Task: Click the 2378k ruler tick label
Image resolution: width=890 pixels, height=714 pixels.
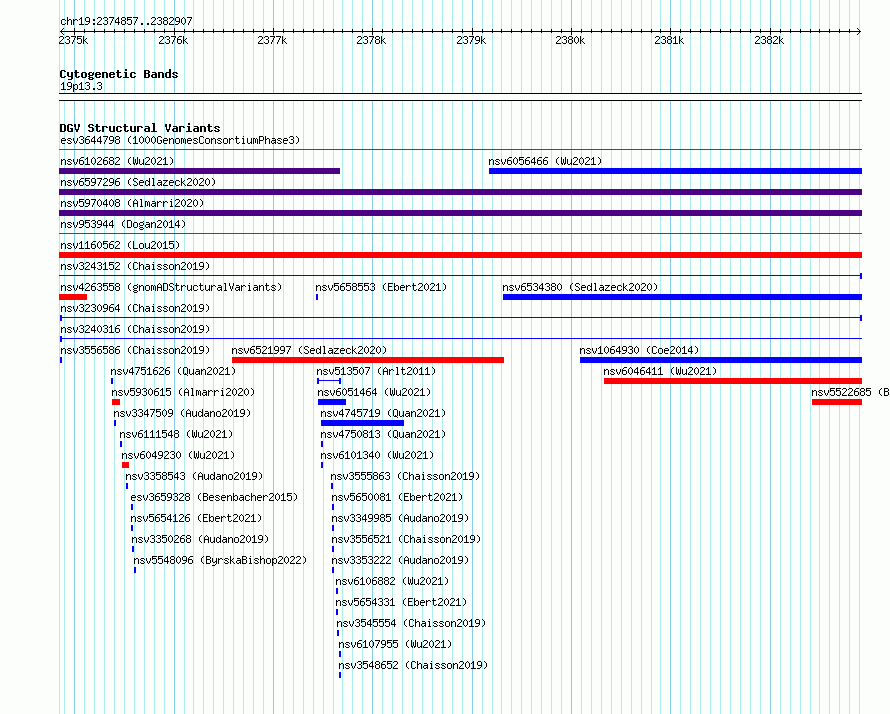Action: (x=371, y=40)
